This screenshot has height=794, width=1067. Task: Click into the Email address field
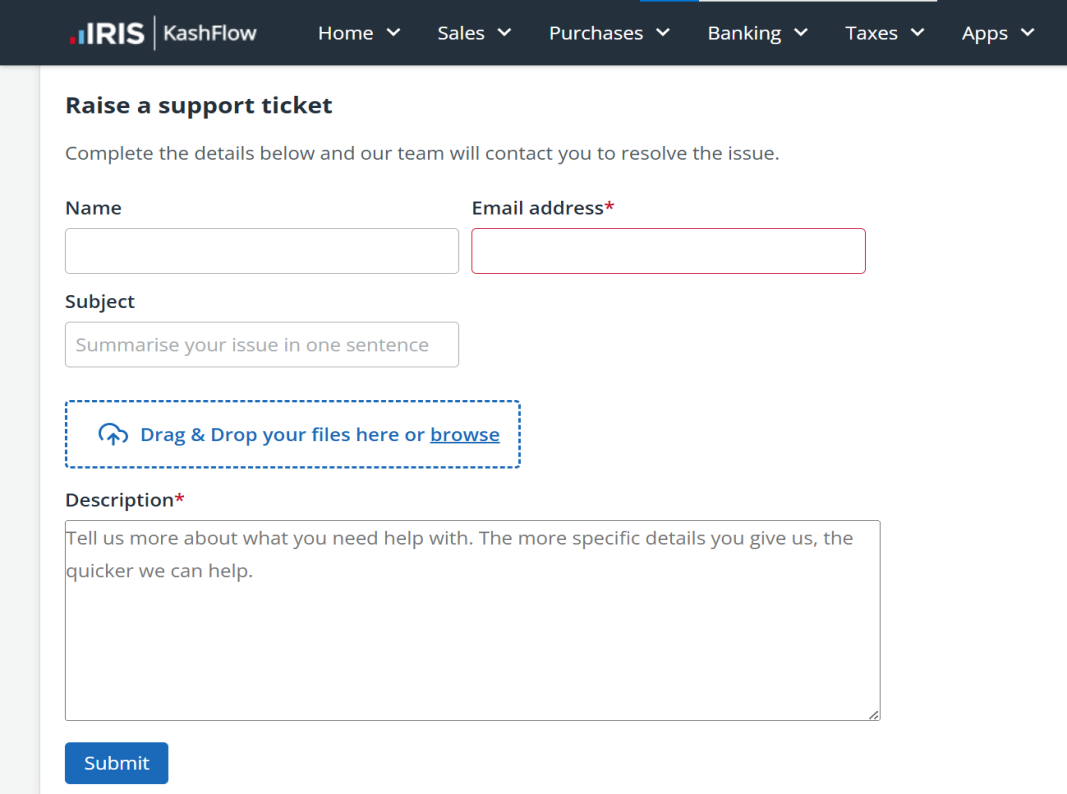click(668, 251)
